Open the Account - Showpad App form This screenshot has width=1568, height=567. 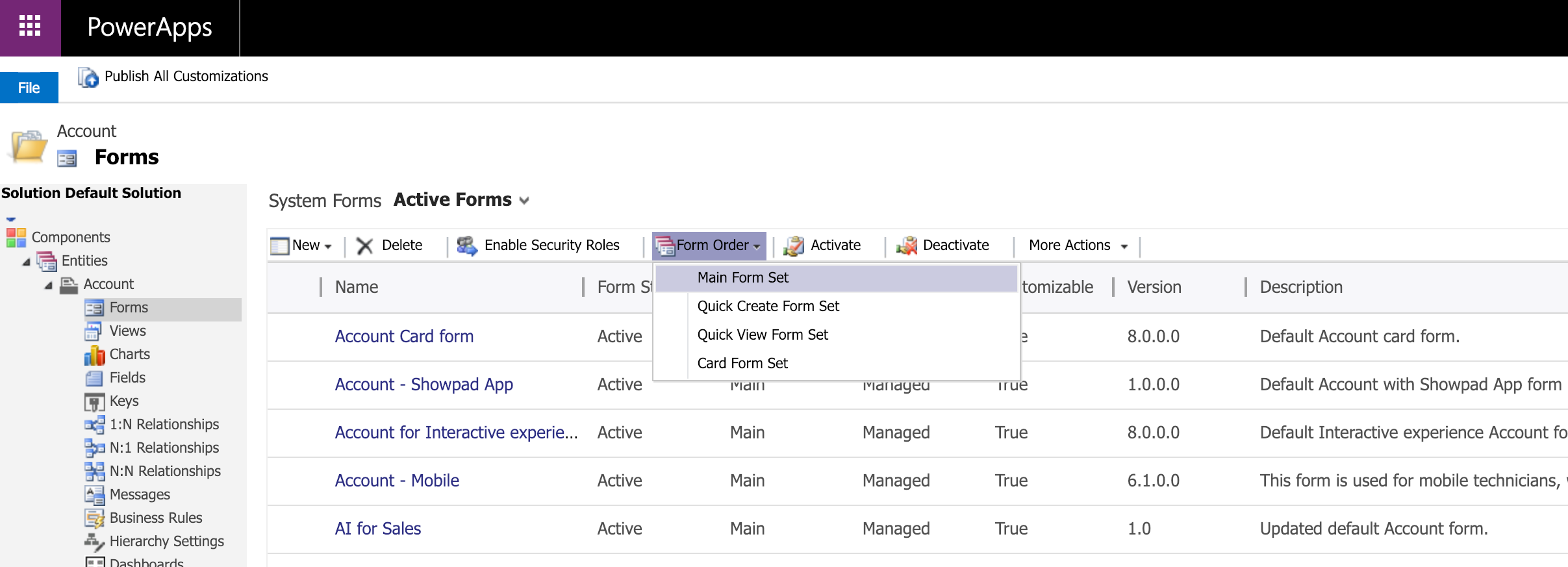click(424, 384)
